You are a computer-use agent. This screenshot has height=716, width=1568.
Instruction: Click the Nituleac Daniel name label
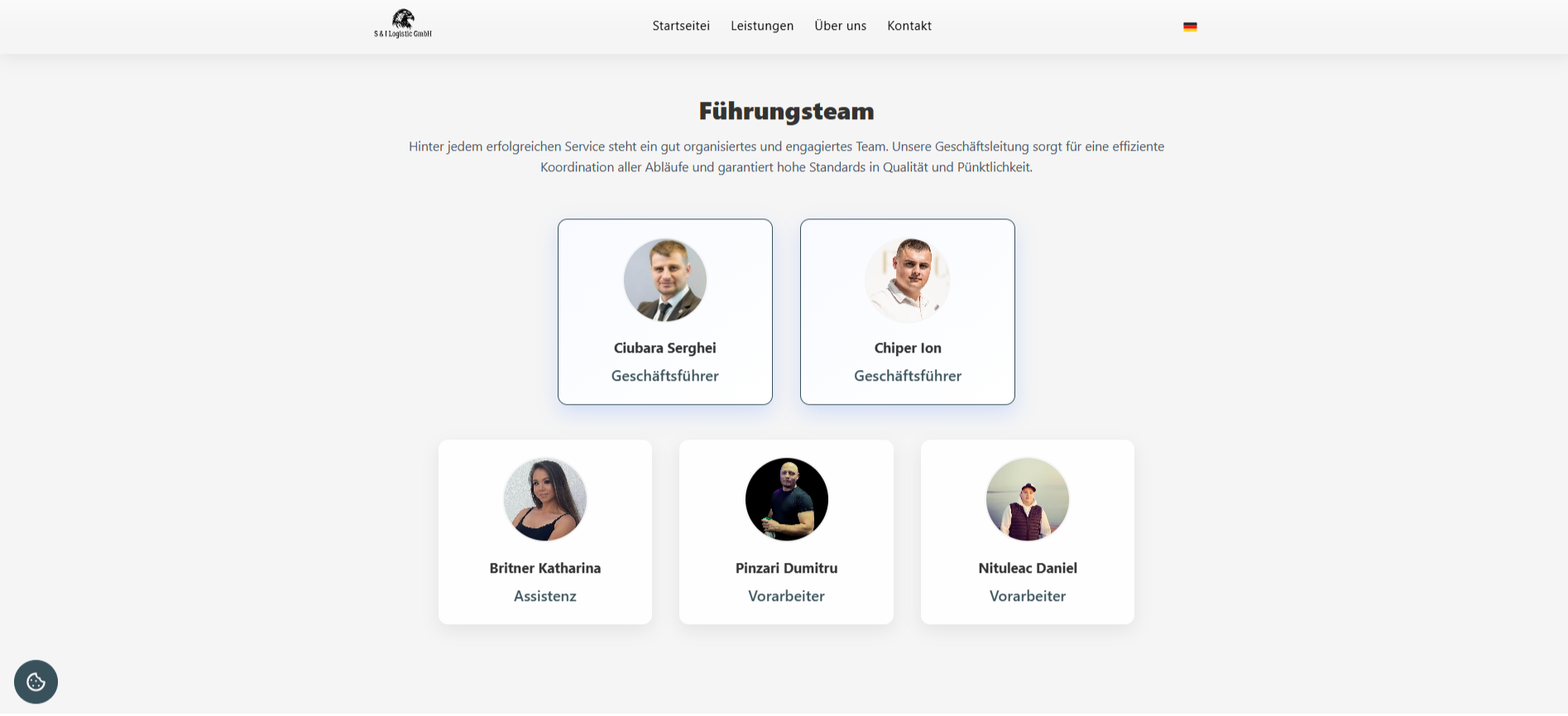coord(1028,568)
